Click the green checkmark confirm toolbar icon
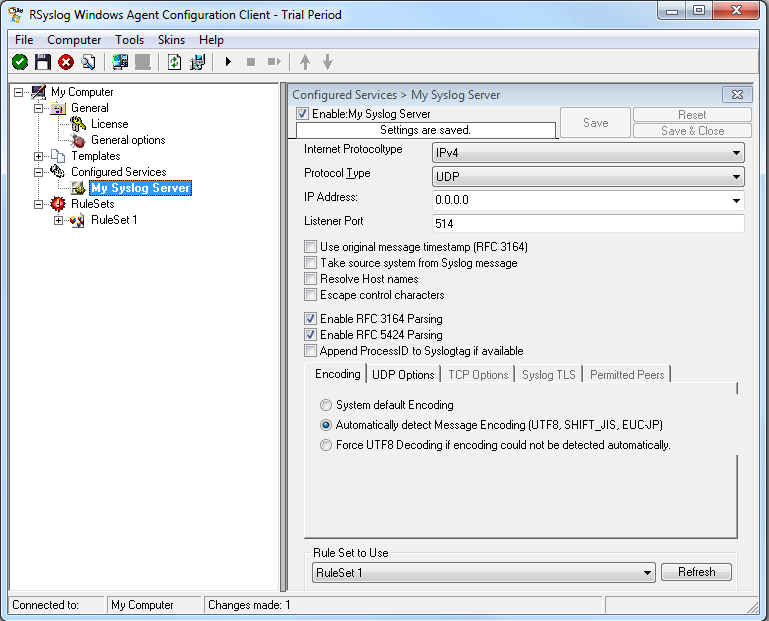 pos(20,62)
